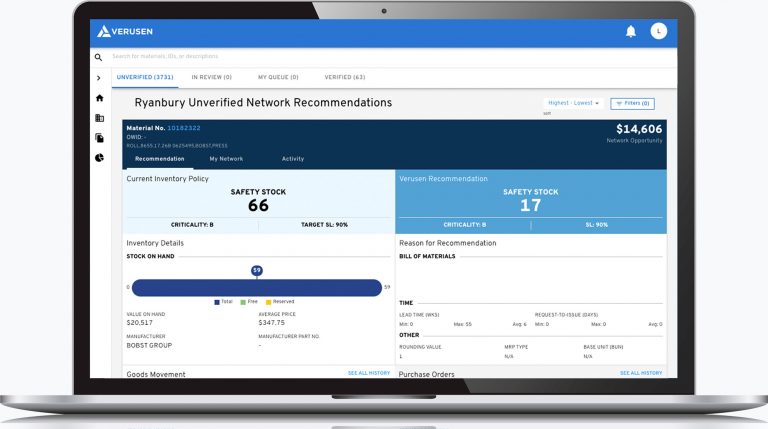The width and height of the screenshot is (768, 429).
Task: Click the Verusen logo
Action: coord(125,31)
